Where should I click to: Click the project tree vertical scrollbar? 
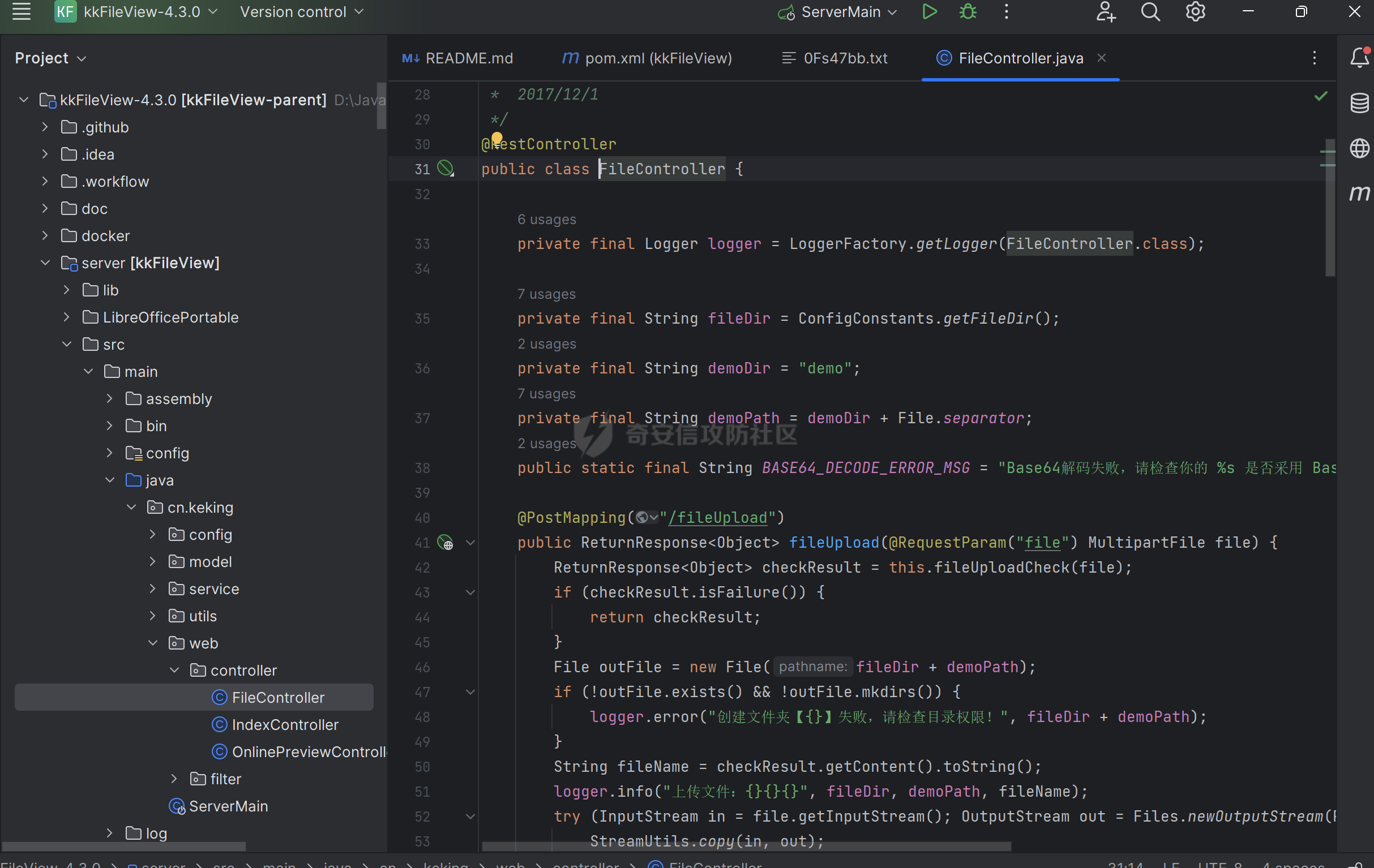click(381, 105)
